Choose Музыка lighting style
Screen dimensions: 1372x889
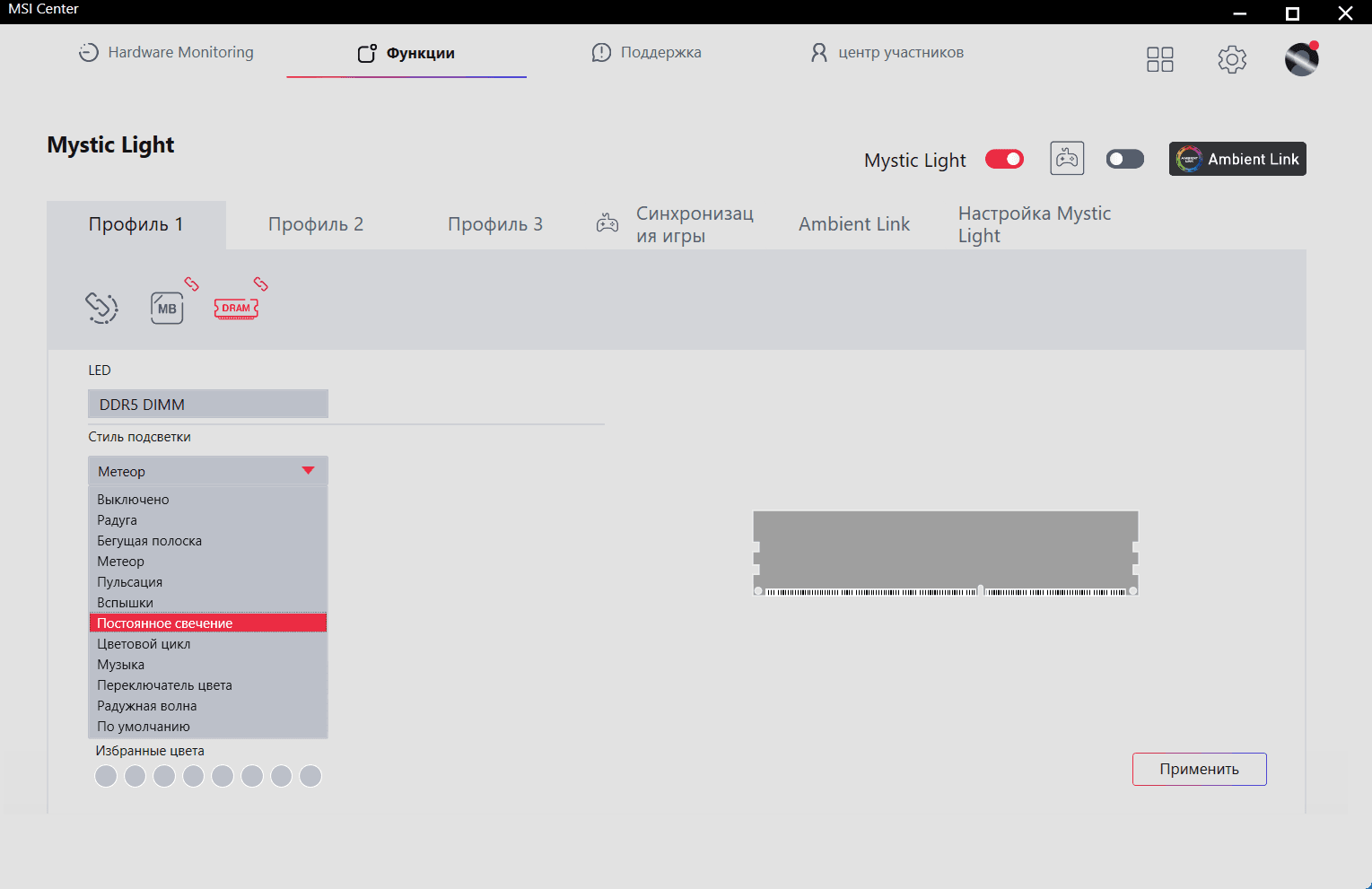click(x=208, y=665)
